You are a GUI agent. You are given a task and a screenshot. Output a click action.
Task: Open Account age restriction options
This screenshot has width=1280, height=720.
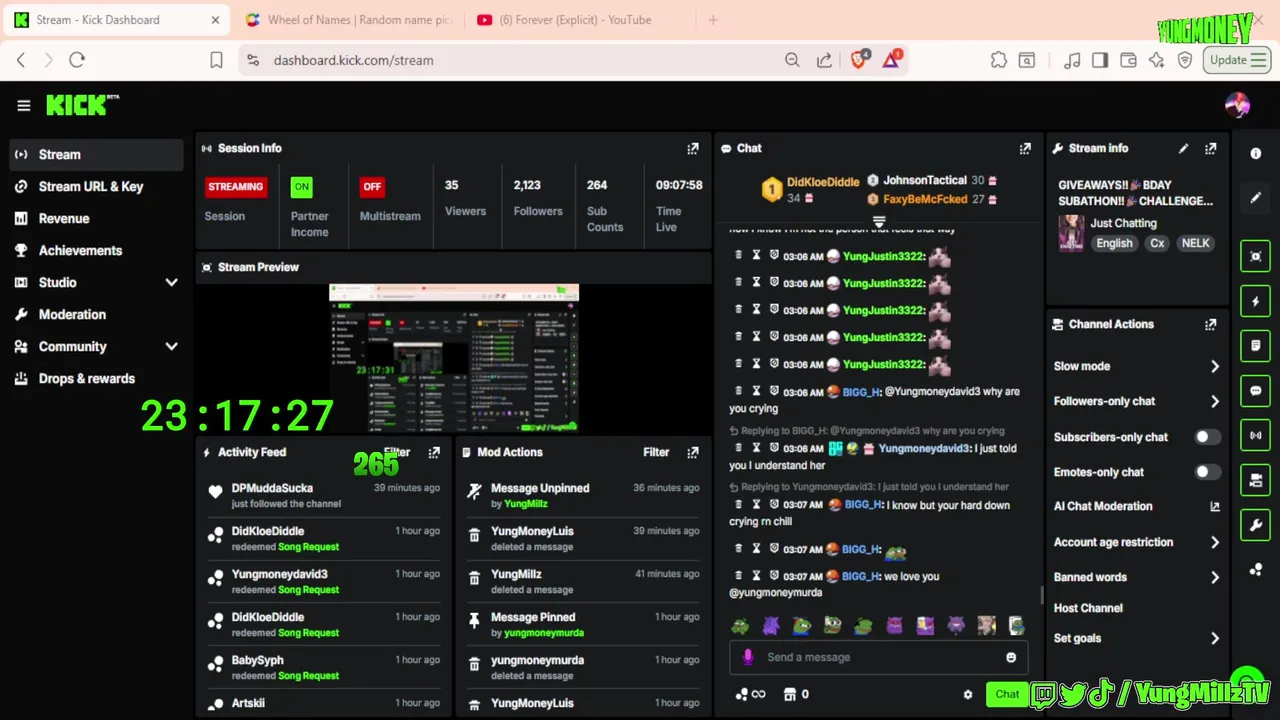1137,542
